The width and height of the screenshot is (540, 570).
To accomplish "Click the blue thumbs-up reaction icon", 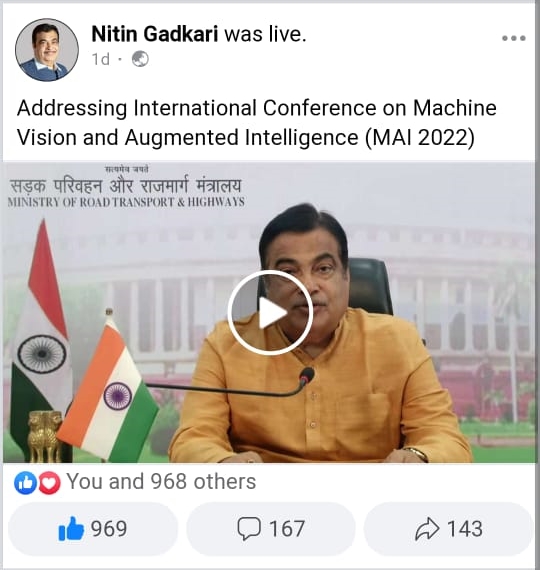I will click(25, 482).
